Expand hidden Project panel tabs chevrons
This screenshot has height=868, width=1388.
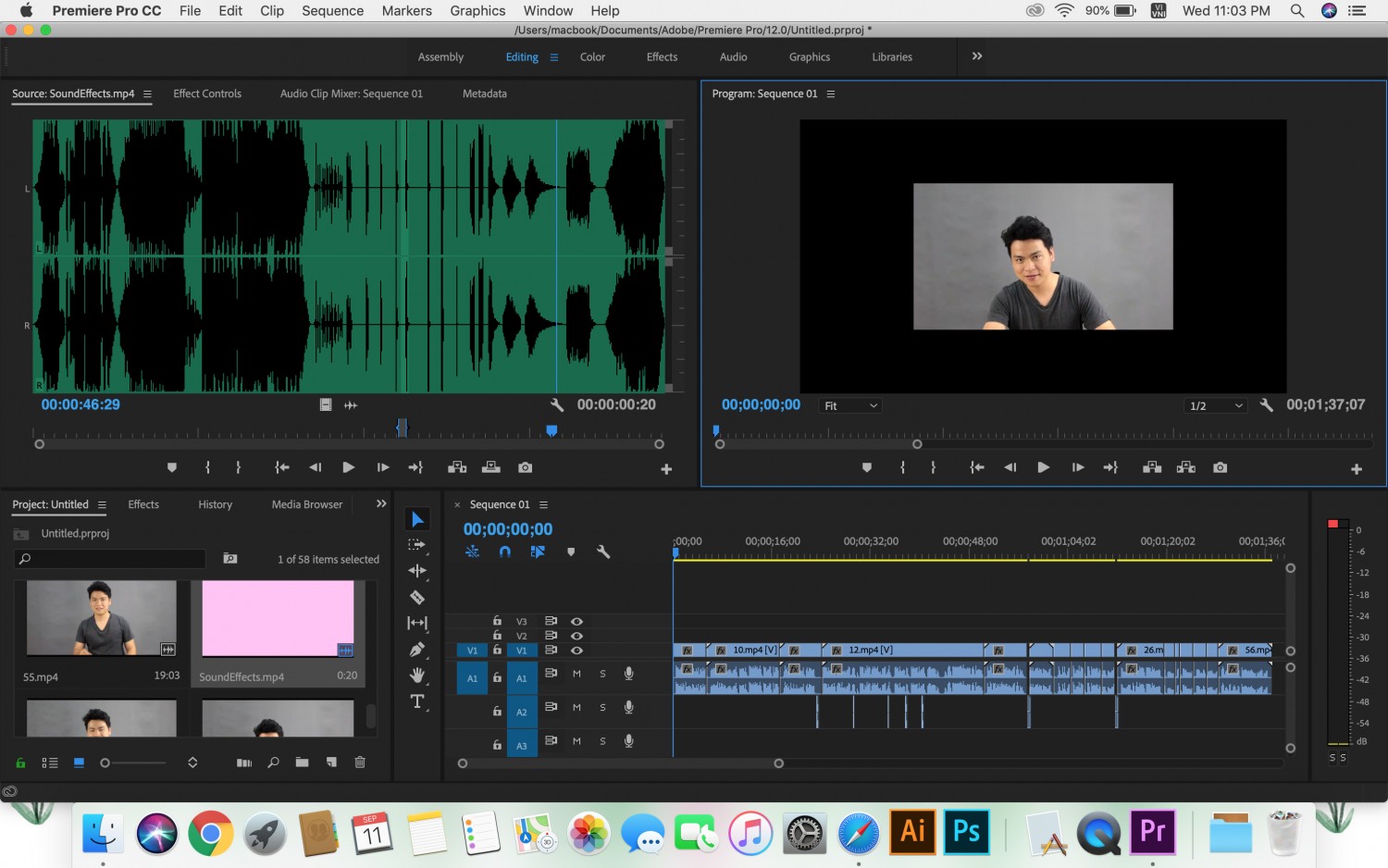[381, 503]
